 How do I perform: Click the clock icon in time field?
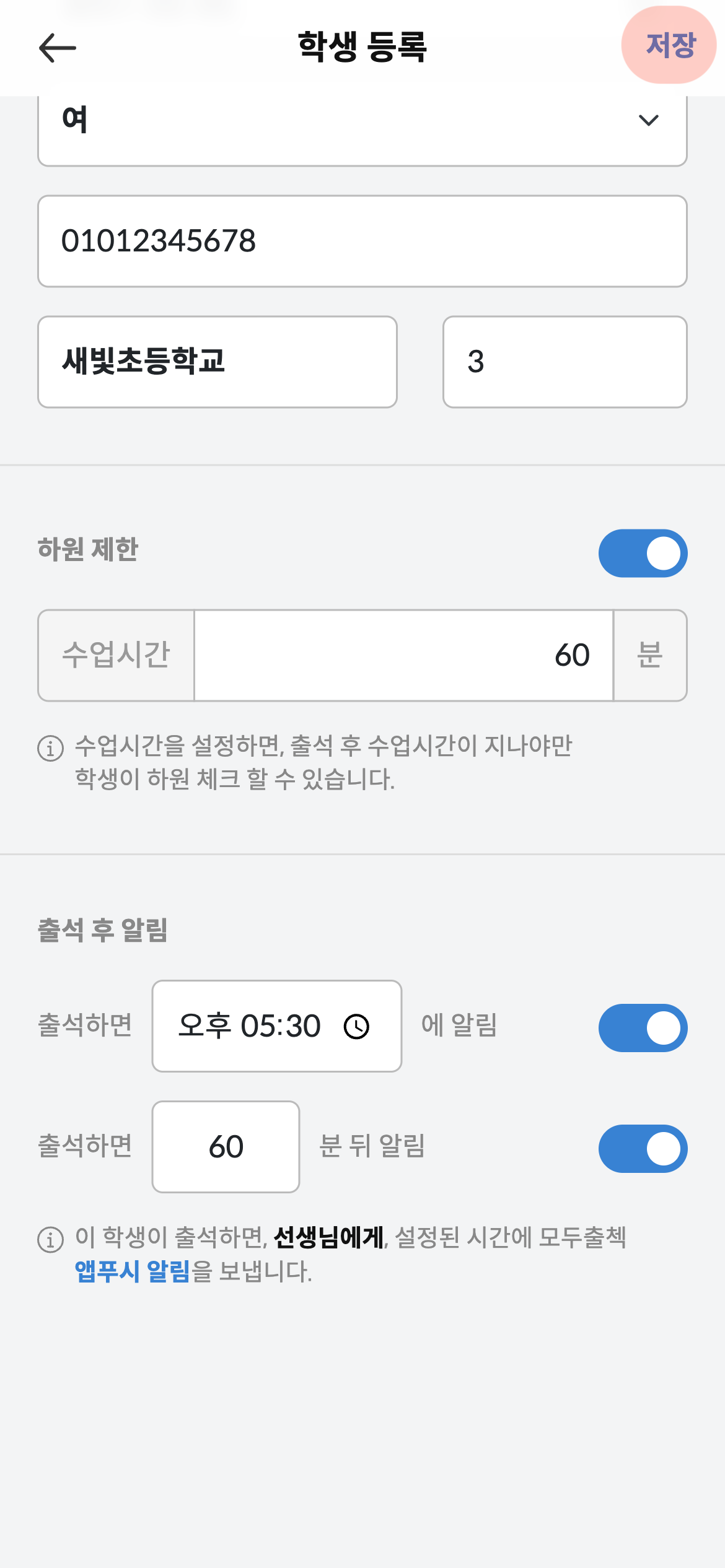[x=356, y=1026]
